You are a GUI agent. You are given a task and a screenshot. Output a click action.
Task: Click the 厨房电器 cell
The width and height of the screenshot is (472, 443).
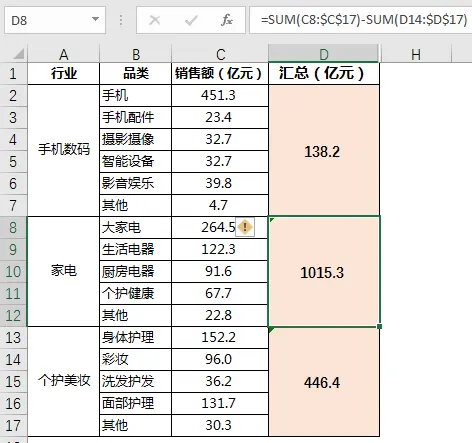point(136,271)
